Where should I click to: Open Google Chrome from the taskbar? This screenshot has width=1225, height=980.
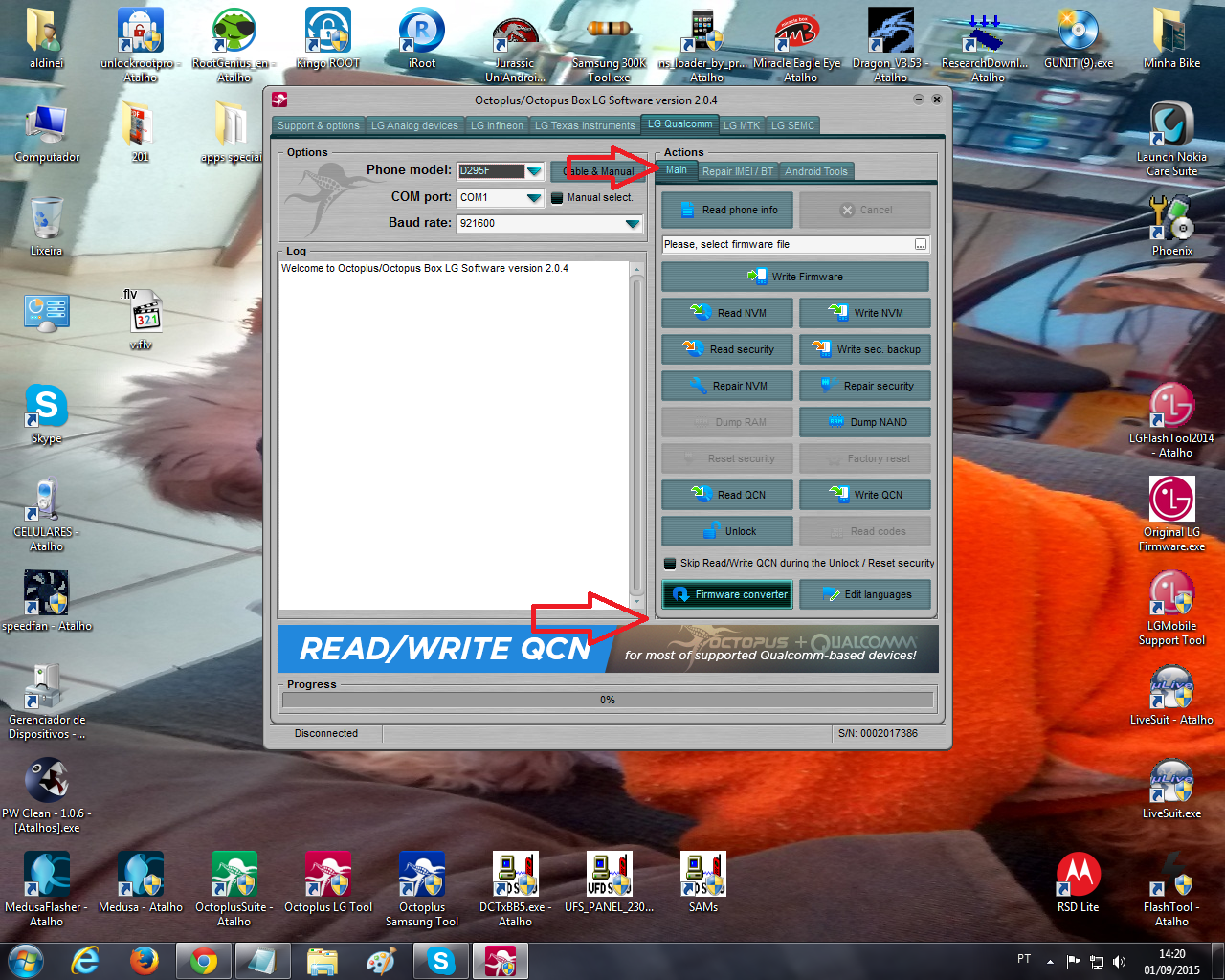tap(203, 961)
